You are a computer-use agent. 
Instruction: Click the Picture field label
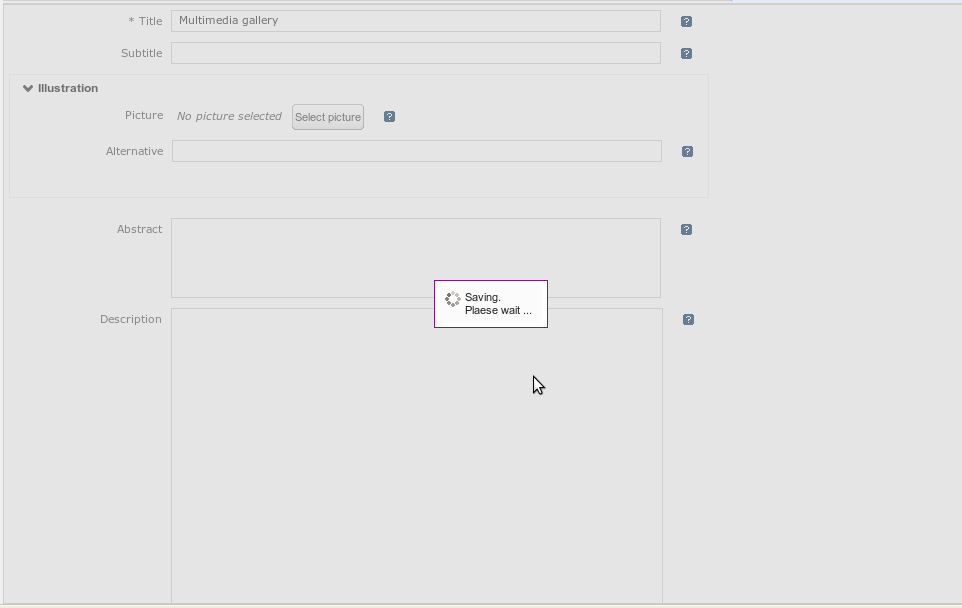[x=144, y=115]
